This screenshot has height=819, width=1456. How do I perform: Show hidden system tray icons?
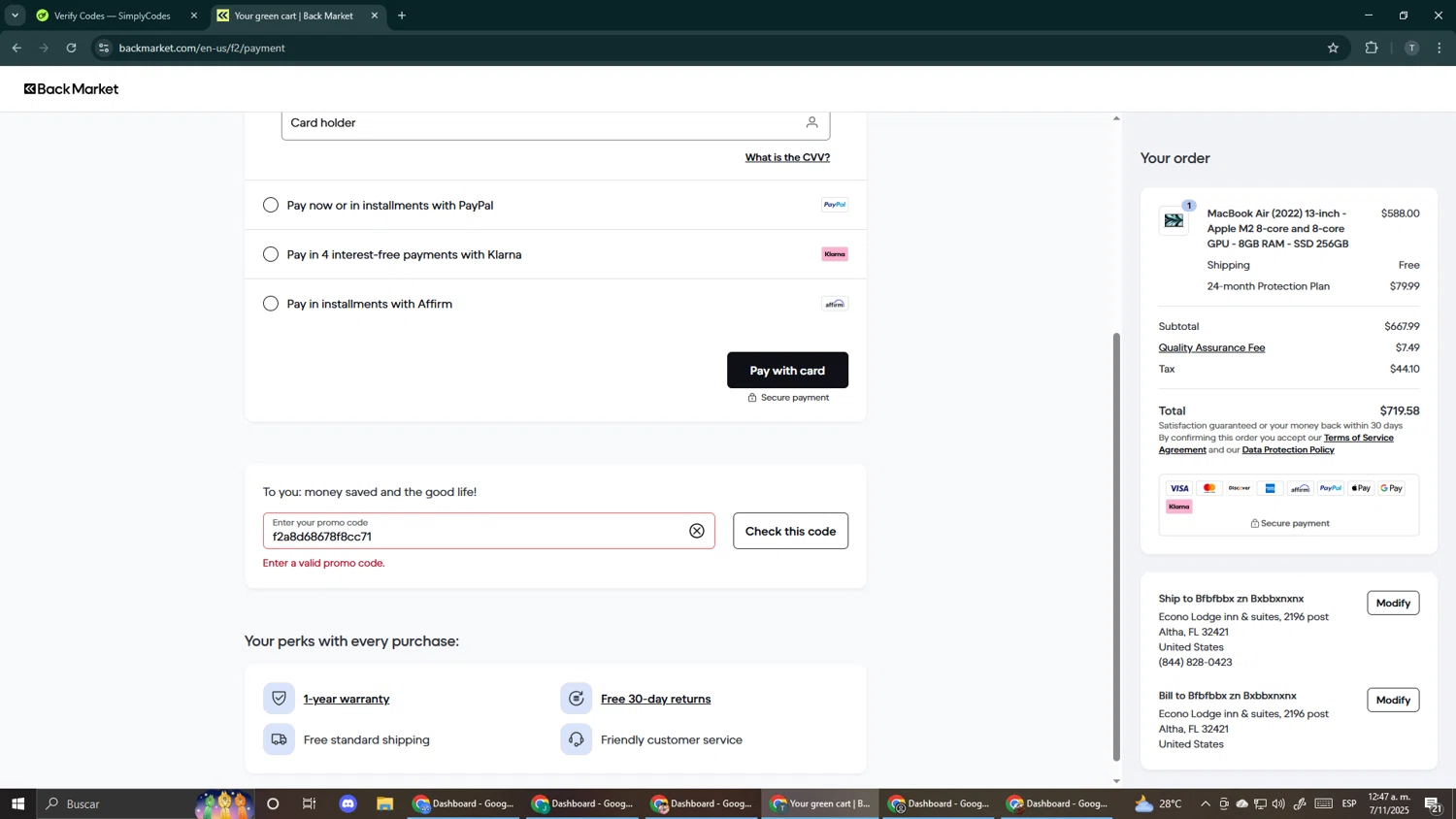[1206, 803]
